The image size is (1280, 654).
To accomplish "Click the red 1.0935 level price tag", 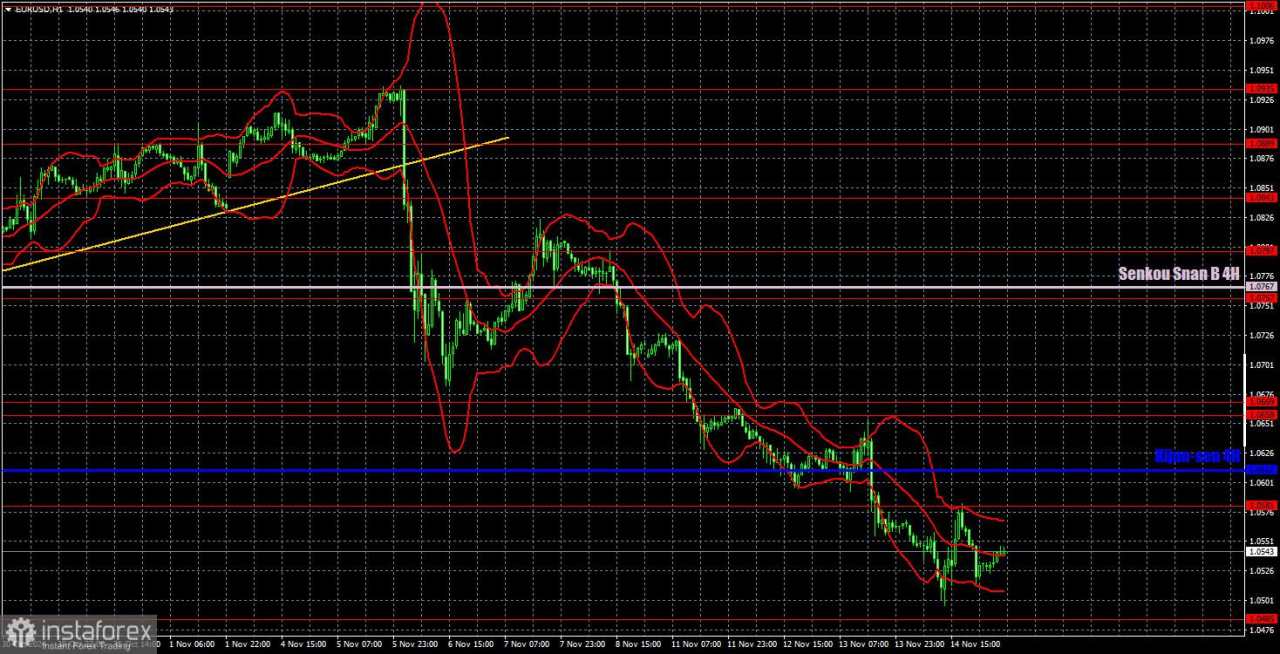I will [x=1260, y=88].
